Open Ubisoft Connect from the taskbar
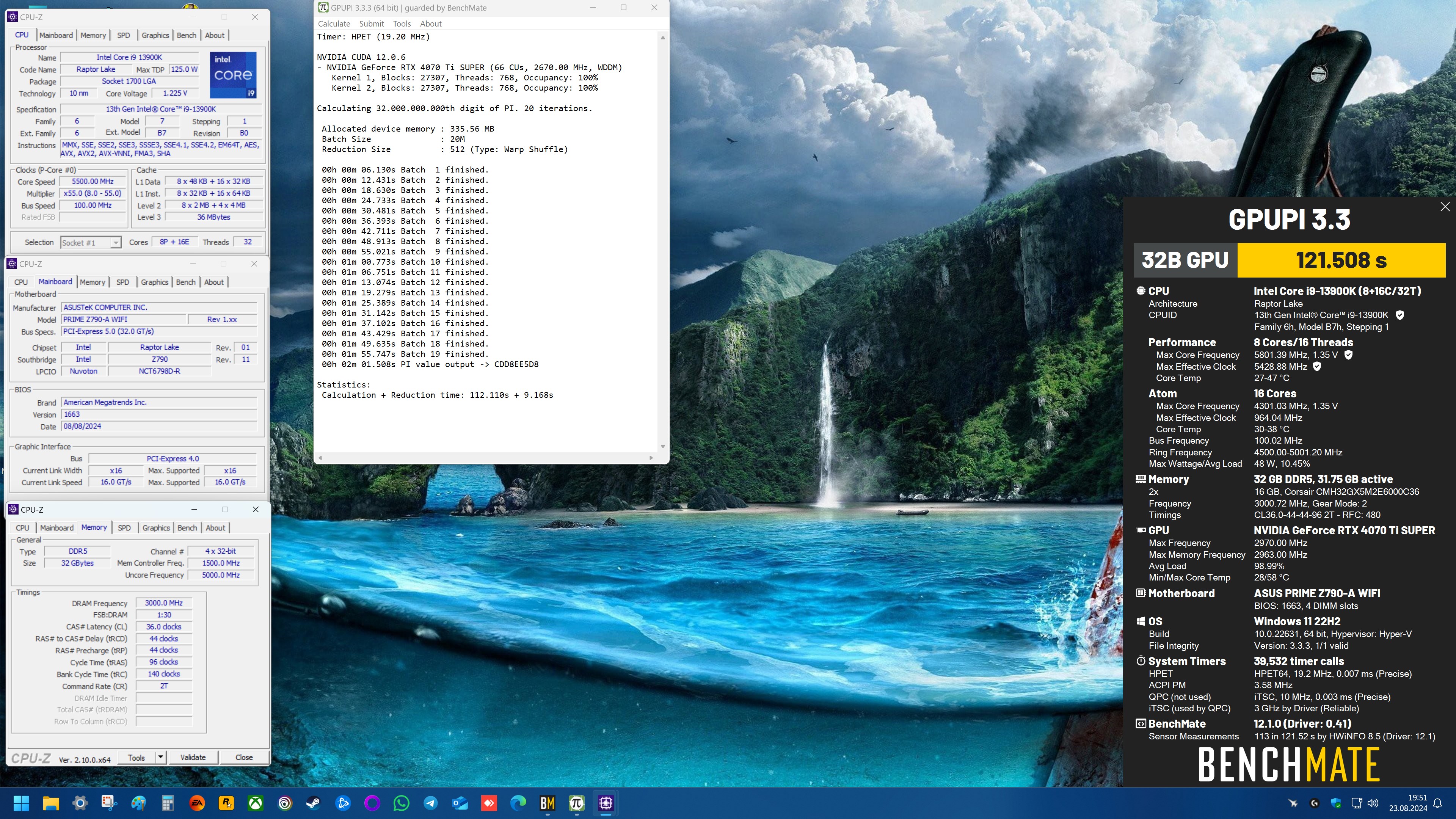The image size is (1456, 819). tap(285, 803)
